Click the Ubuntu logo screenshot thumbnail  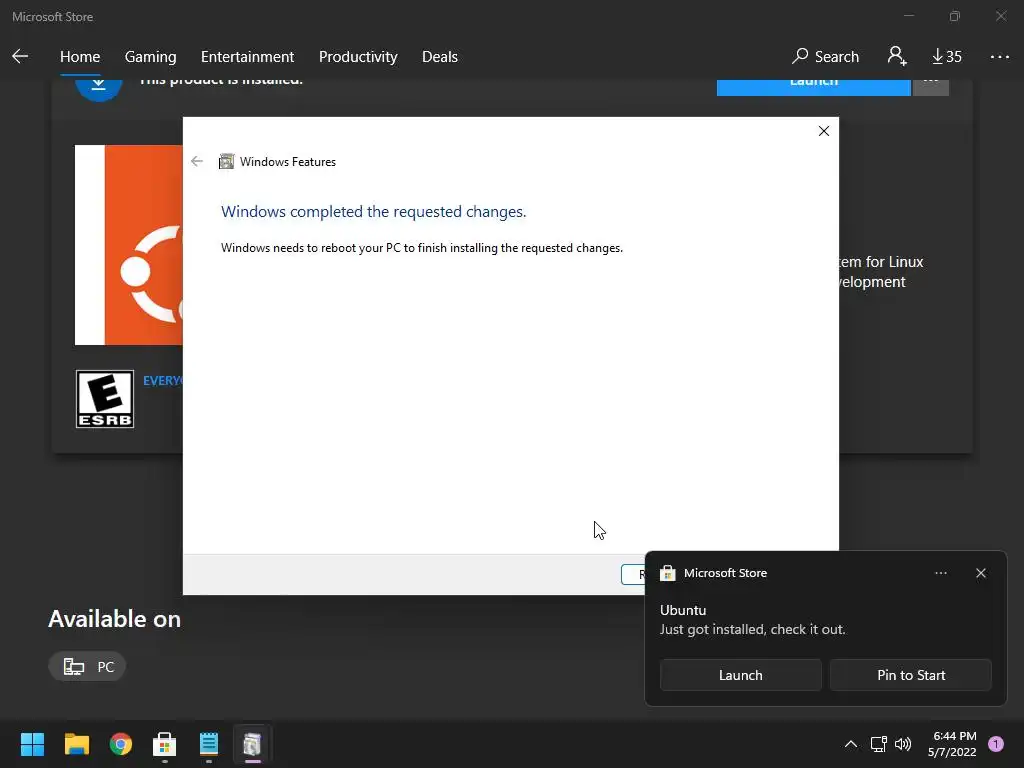pos(129,245)
